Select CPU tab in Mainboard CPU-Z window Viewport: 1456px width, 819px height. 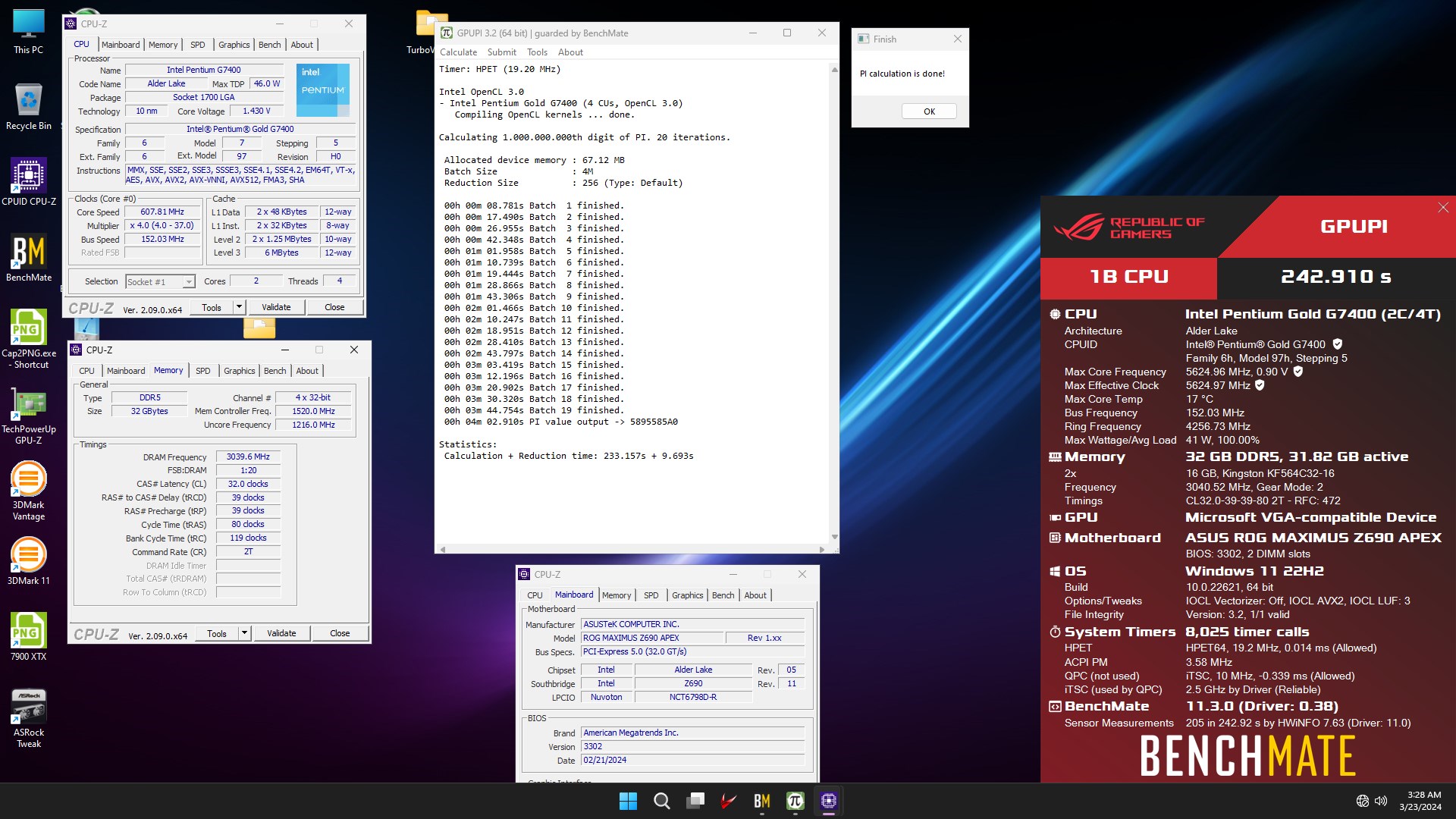[x=535, y=595]
